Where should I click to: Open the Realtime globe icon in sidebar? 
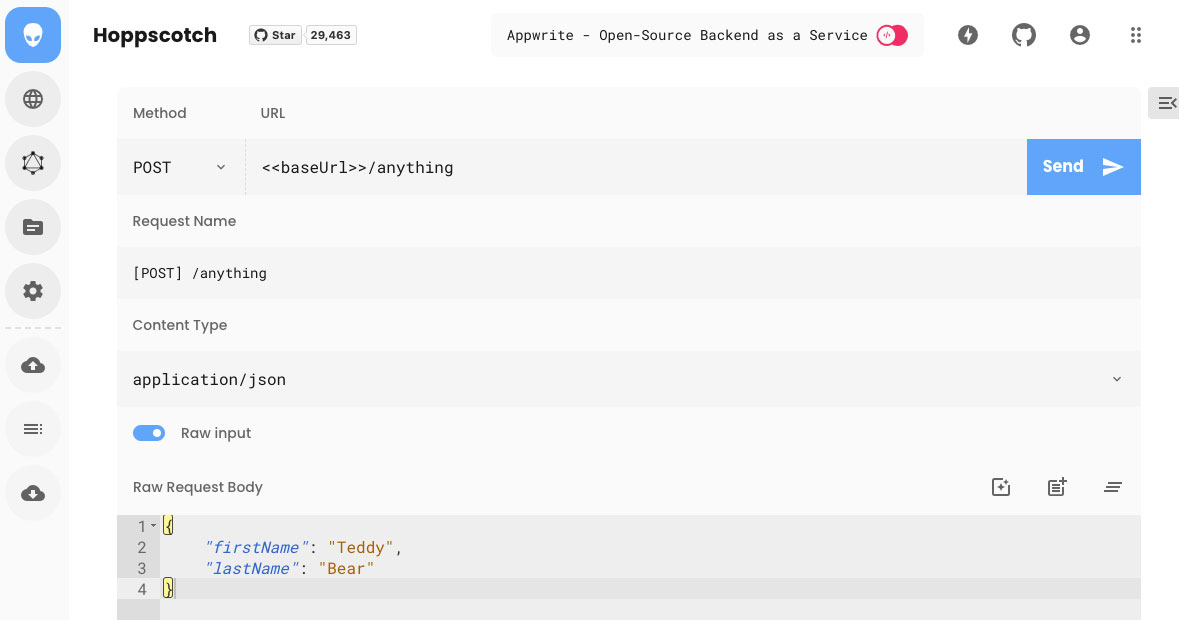pyautogui.click(x=33, y=99)
